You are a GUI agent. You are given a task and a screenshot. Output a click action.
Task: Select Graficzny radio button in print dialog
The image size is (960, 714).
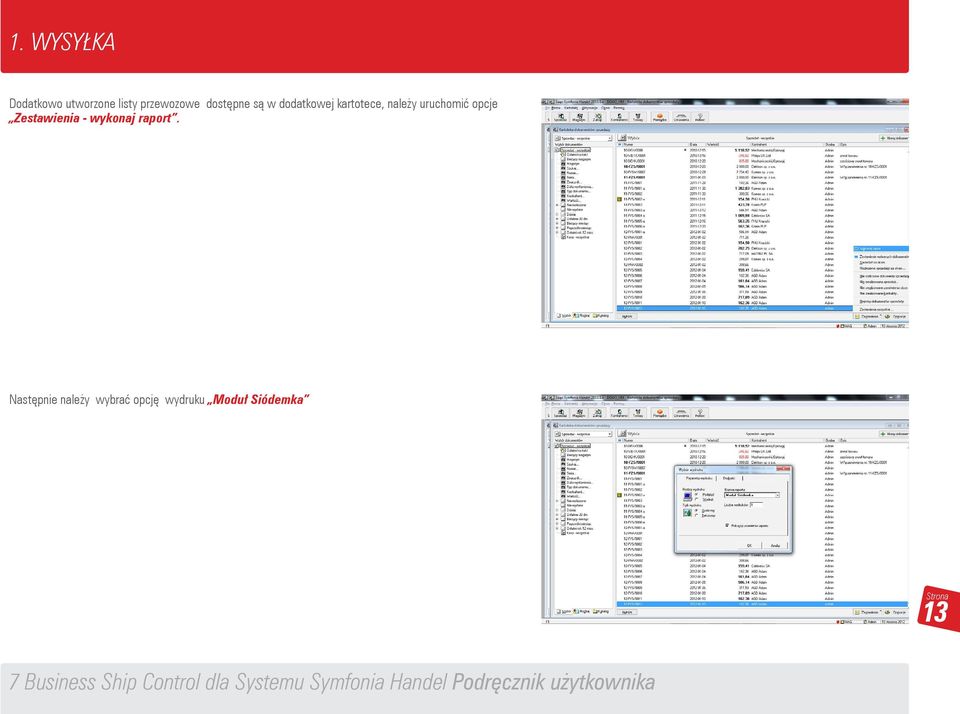[697, 510]
